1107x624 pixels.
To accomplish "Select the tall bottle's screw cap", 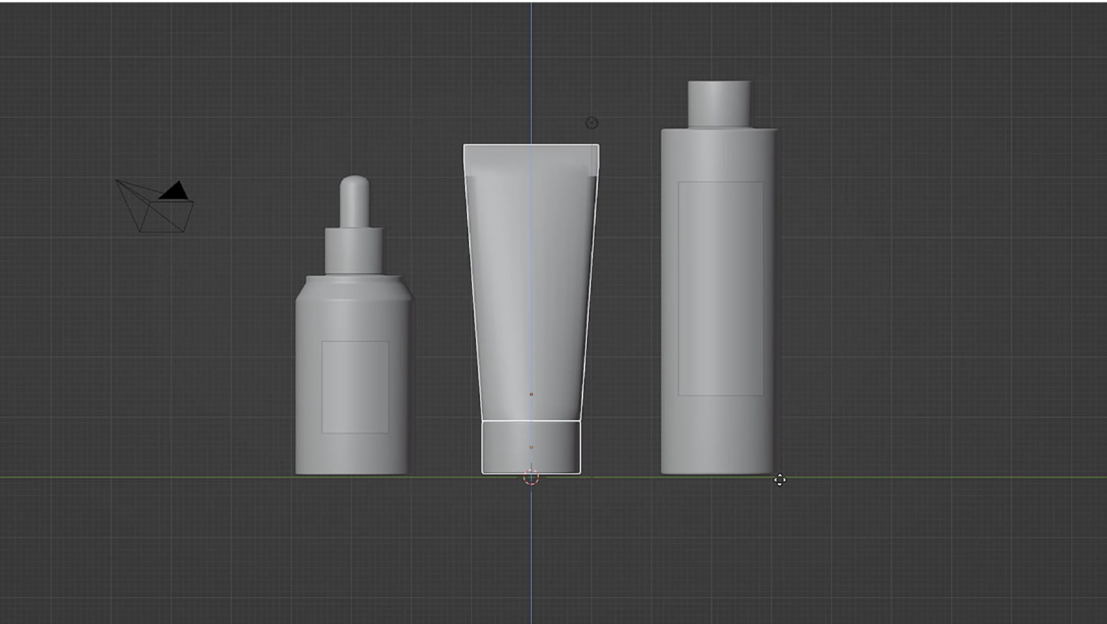I will [719, 104].
